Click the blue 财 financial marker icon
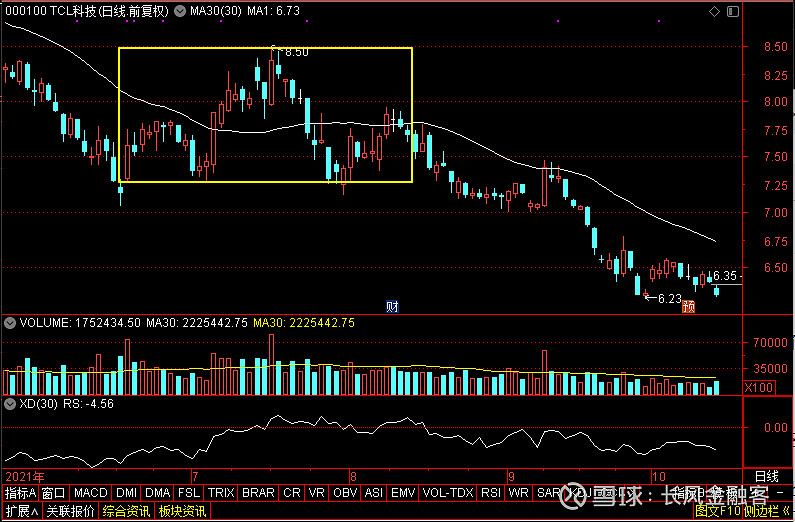 392,306
